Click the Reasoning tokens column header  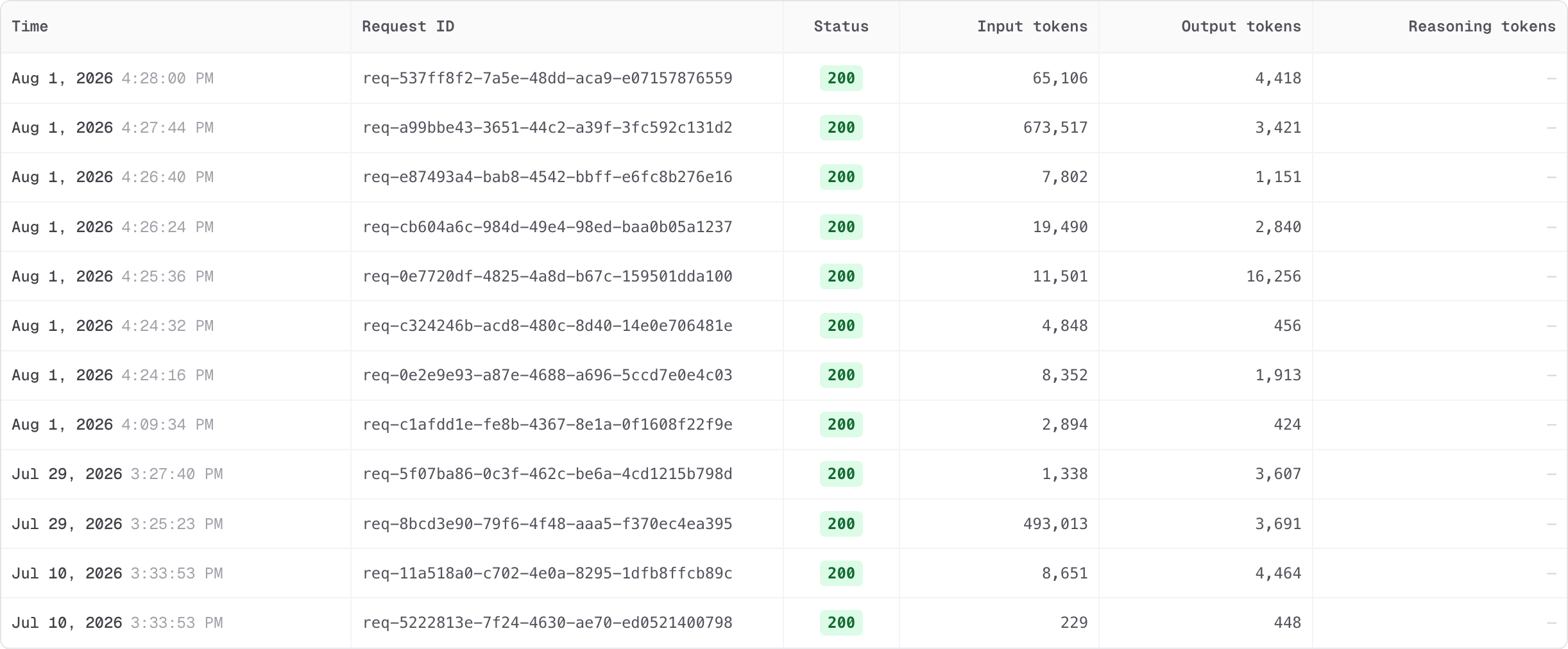point(1482,26)
